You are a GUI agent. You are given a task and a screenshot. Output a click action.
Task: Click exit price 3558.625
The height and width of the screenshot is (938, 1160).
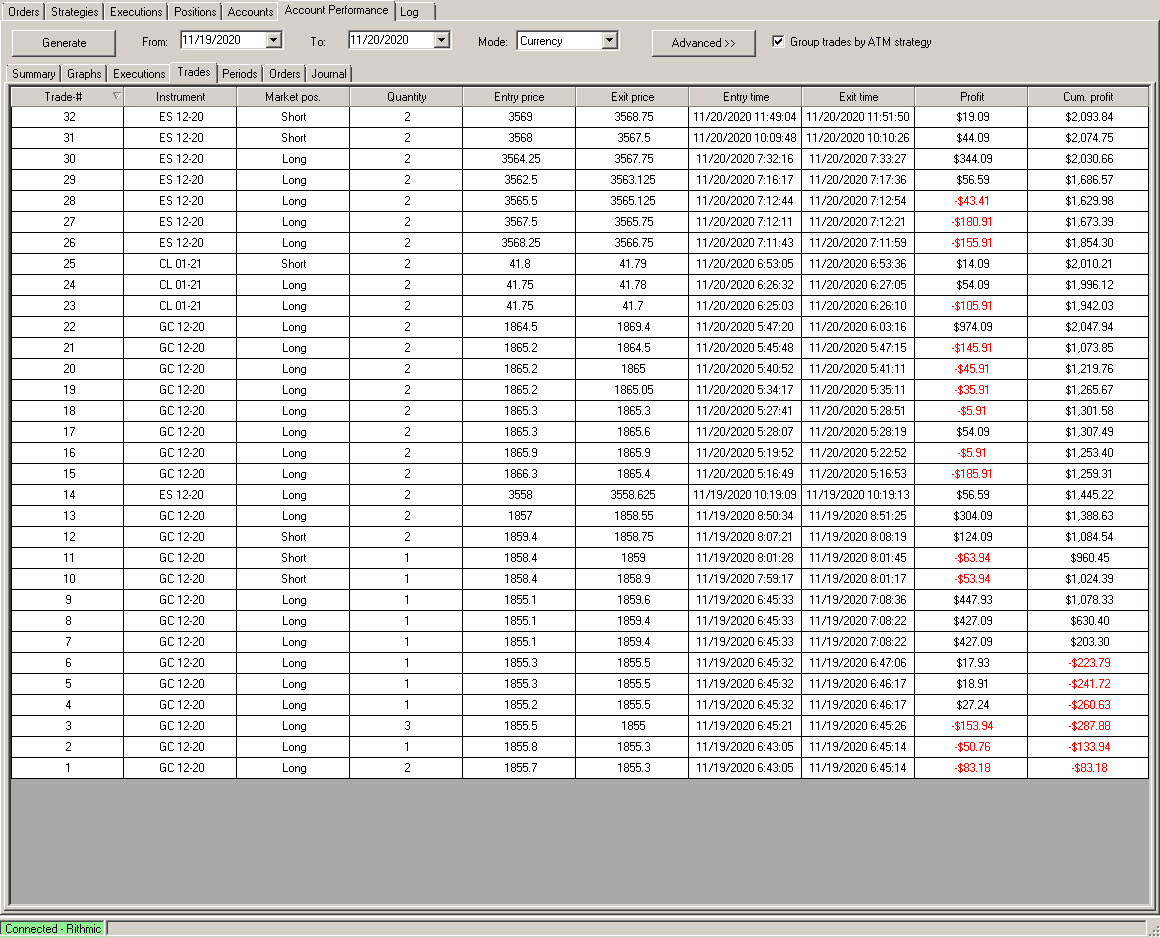point(633,495)
